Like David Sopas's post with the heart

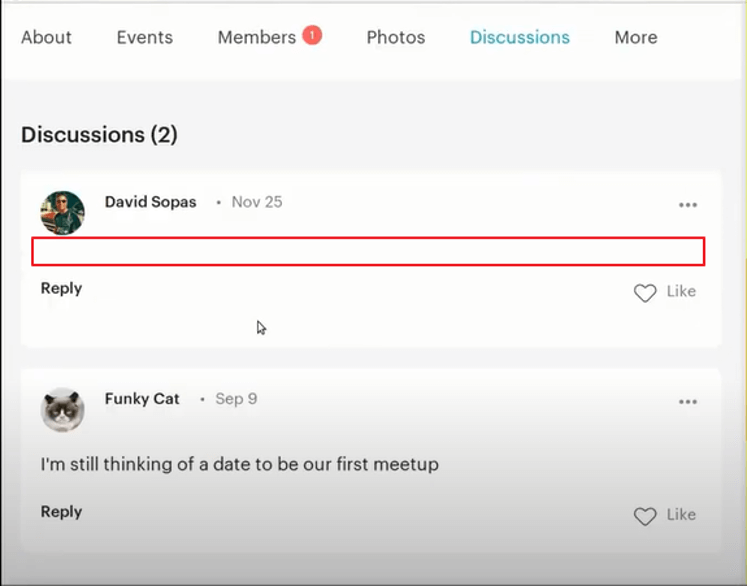click(x=645, y=293)
